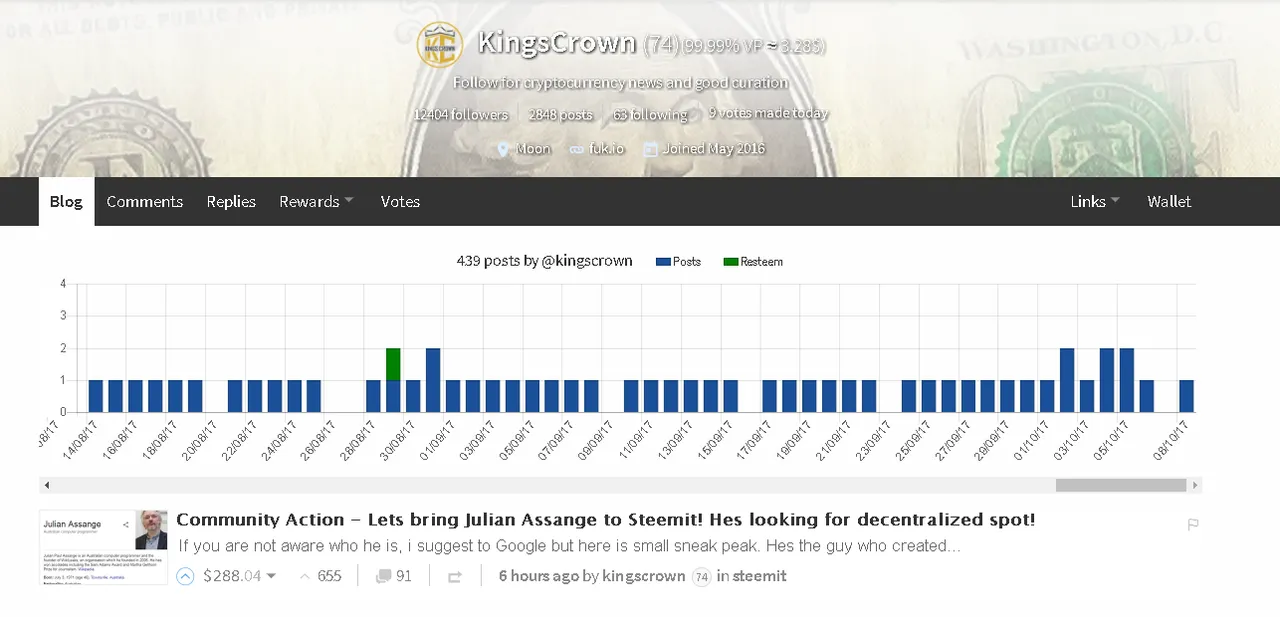Screen dimensions: 1280x617
Task: Resteem the Julian Assange post via arrow icon
Action: coord(455,577)
